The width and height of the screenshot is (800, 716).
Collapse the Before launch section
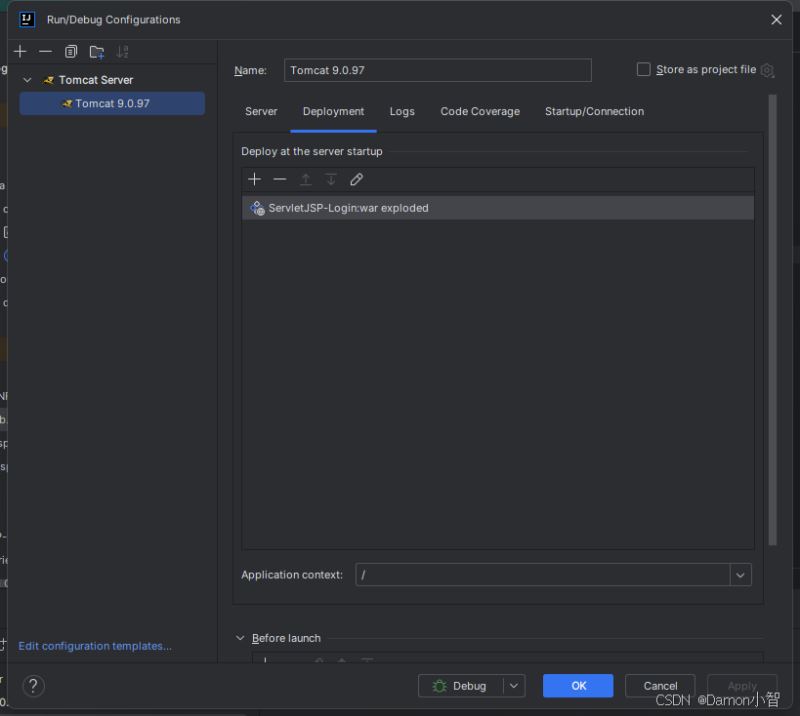click(241, 638)
